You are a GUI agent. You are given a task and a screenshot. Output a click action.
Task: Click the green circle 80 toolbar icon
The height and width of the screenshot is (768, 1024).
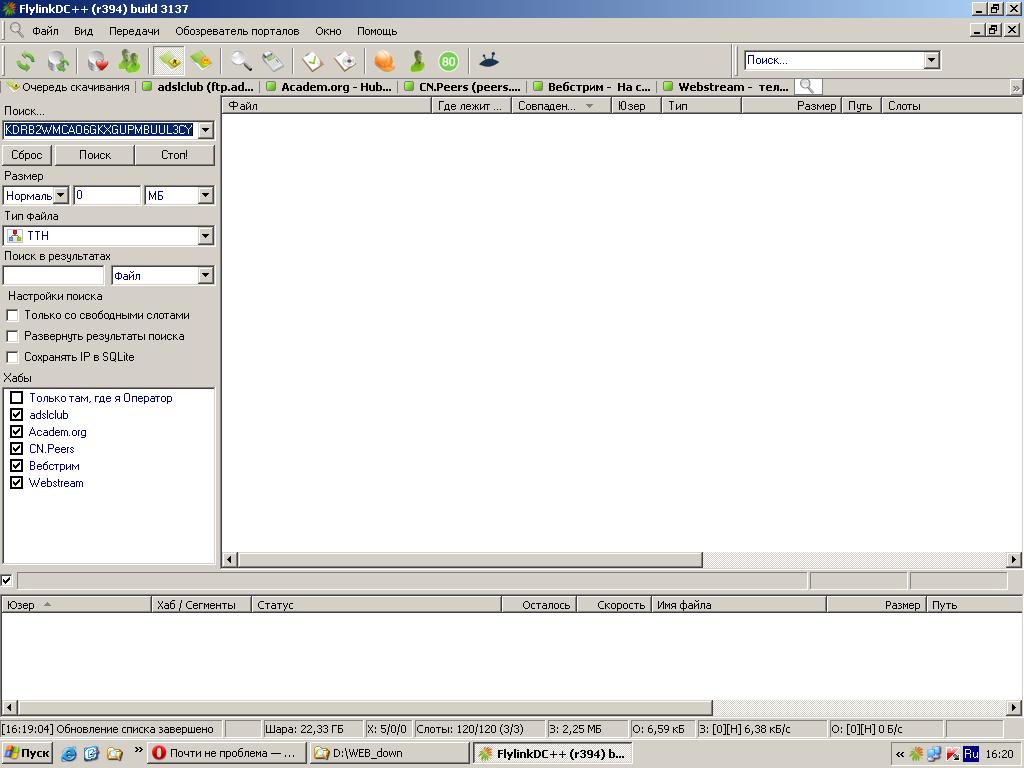448,61
